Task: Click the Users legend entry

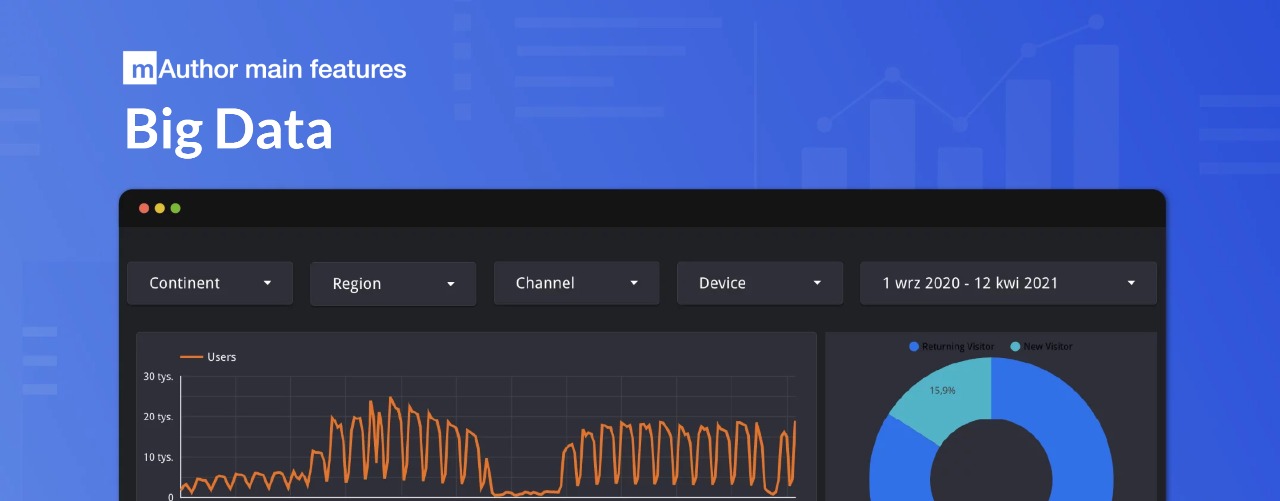Action: click(208, 357)
